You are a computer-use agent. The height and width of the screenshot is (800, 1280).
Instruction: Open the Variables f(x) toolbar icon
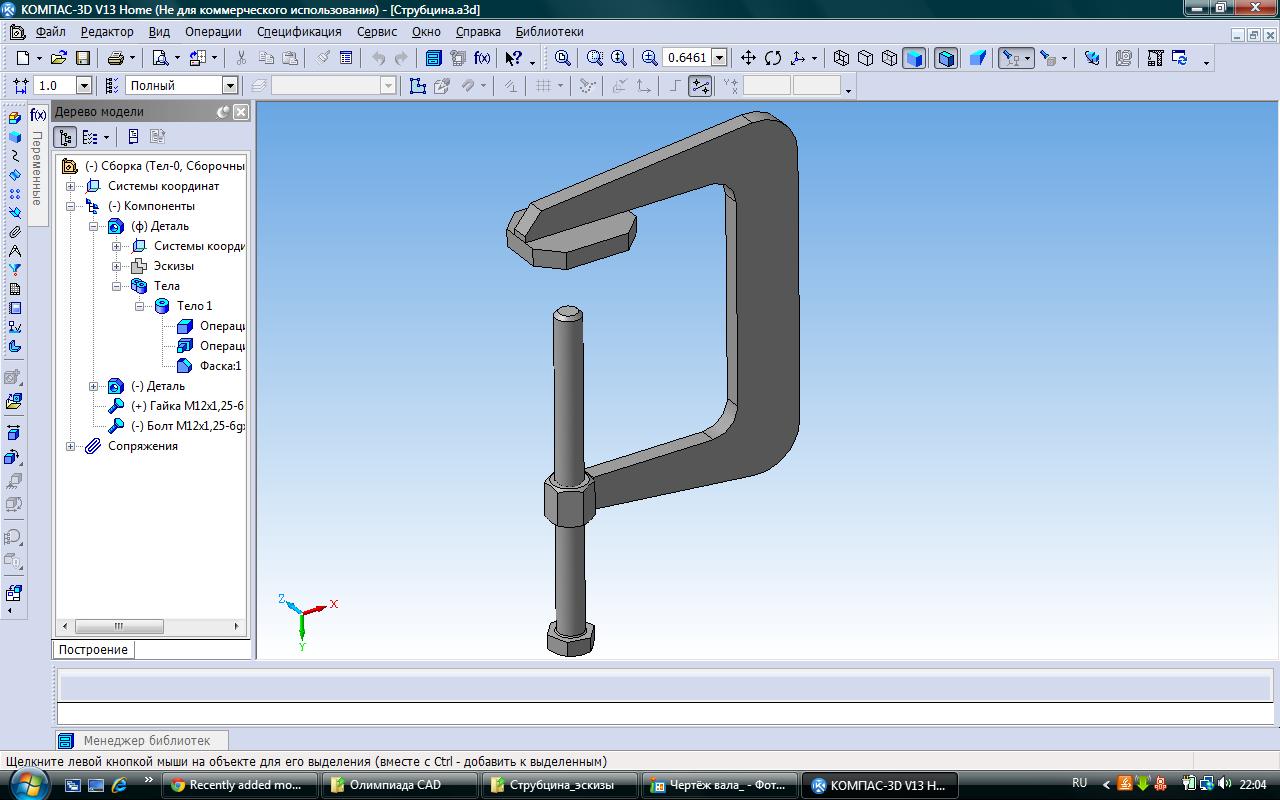[x=483, y=58]
